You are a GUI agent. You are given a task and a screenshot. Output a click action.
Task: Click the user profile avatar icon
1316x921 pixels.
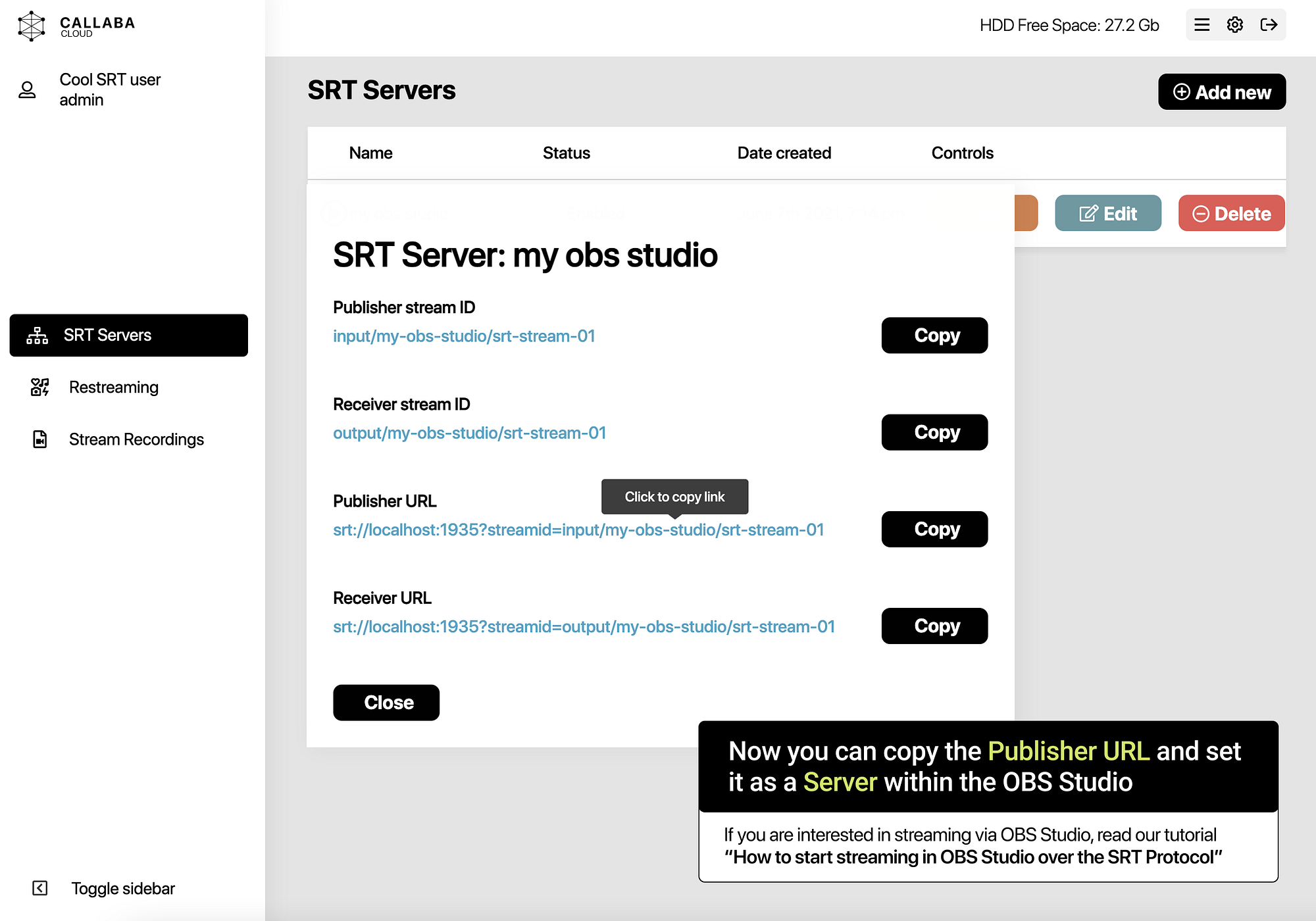coord(27,90)
